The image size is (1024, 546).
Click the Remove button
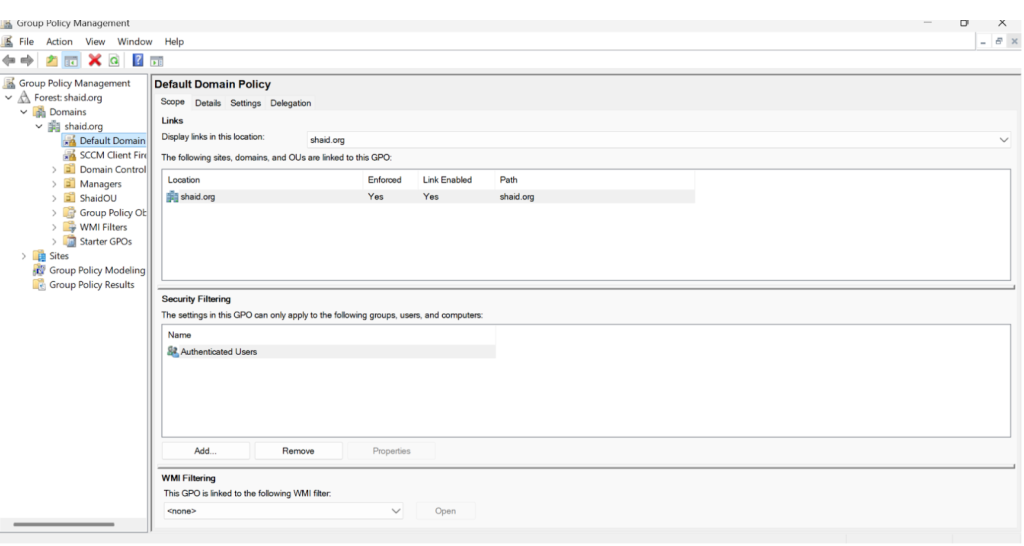298,451
